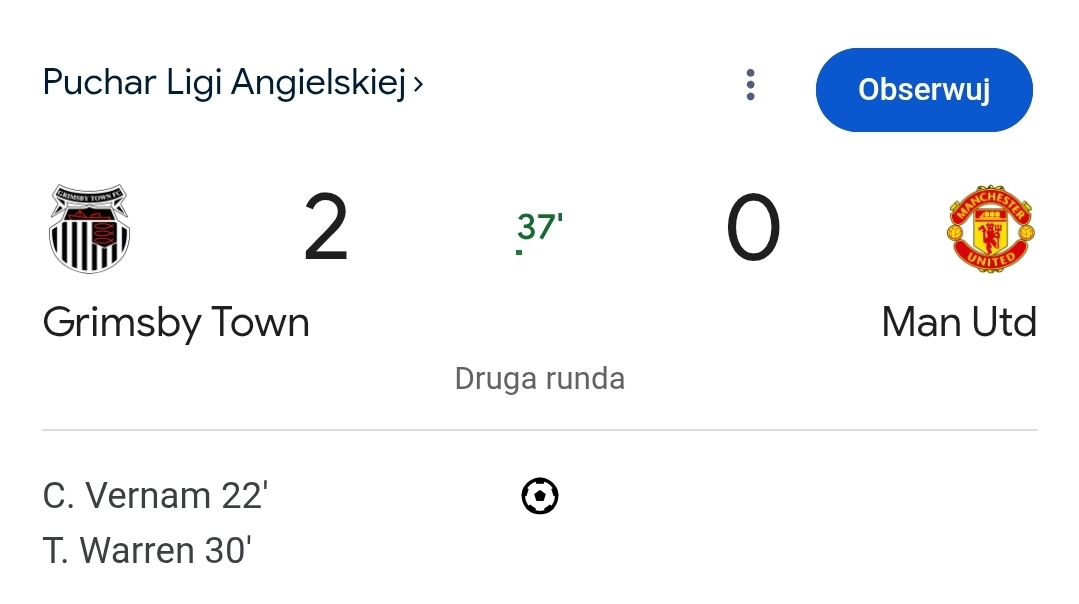Click the Manchester United club crest

[989, 229]
